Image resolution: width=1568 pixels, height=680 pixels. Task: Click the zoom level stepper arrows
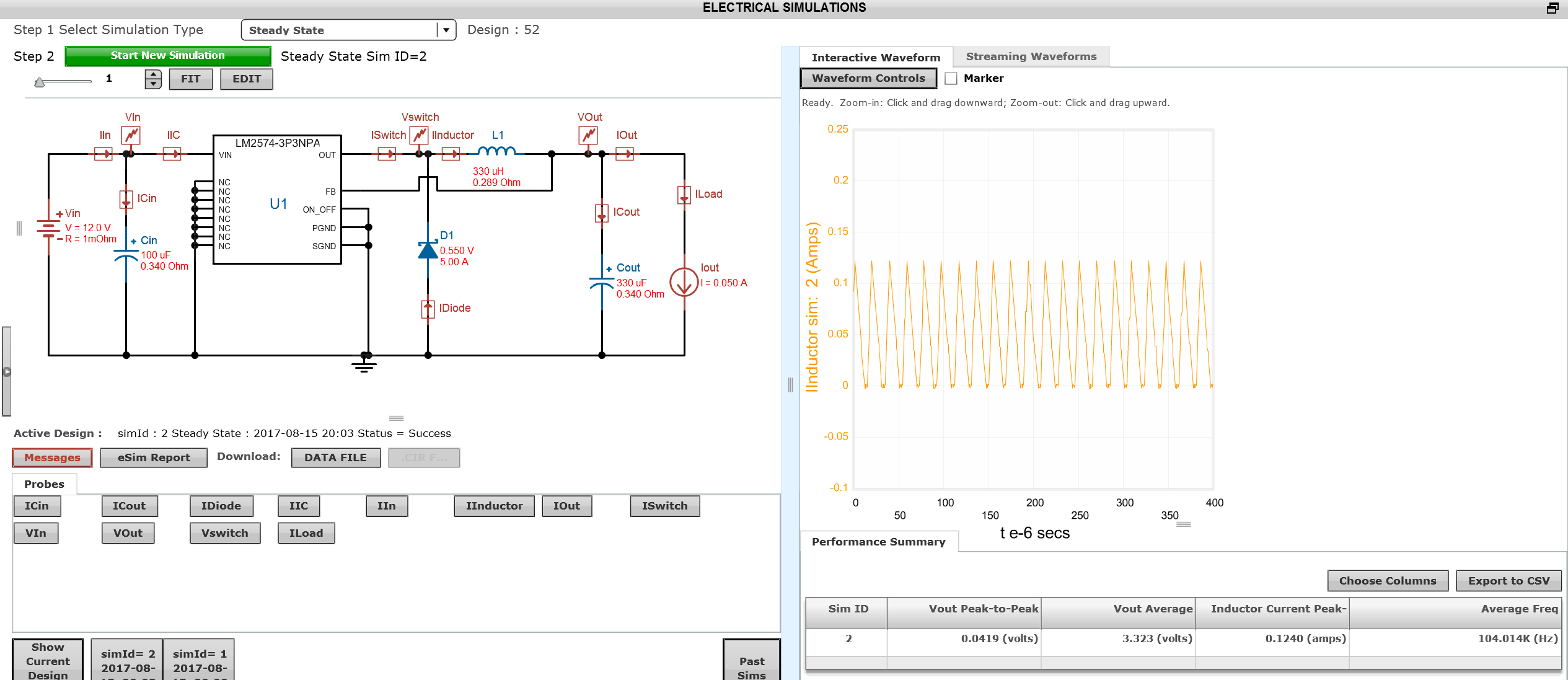(x=153, y=79)
